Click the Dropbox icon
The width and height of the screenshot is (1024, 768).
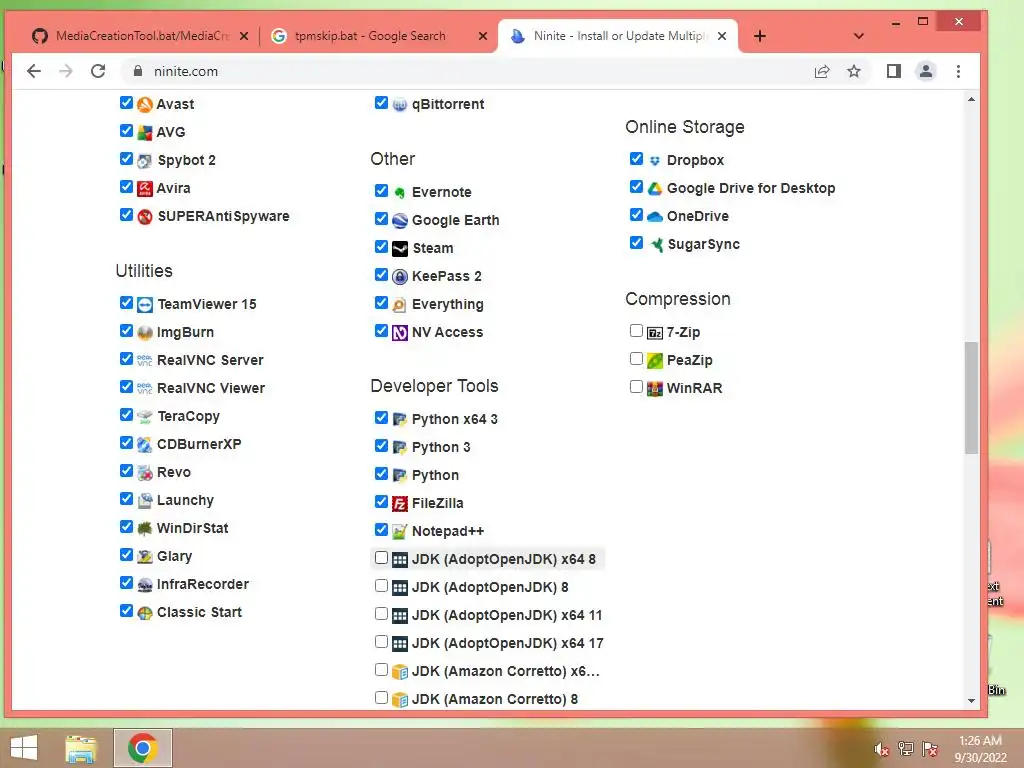(x=654, y=161)
